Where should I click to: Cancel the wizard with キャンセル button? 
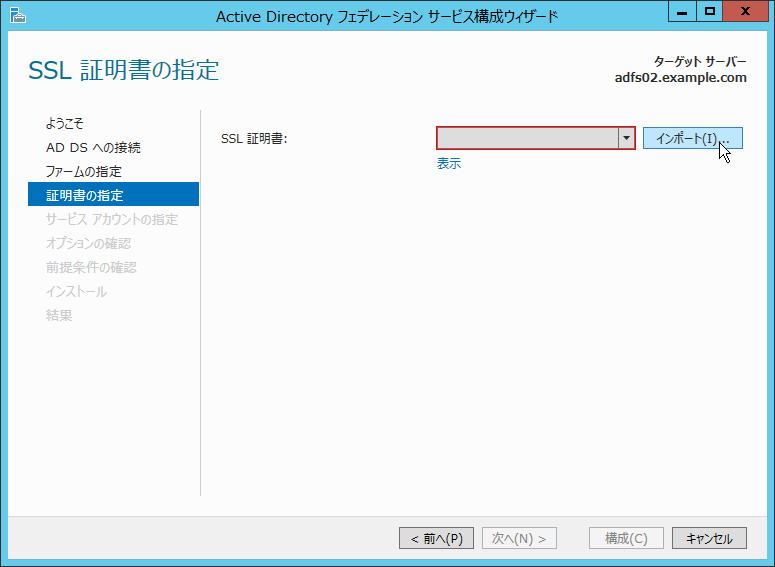coord(709,538)
